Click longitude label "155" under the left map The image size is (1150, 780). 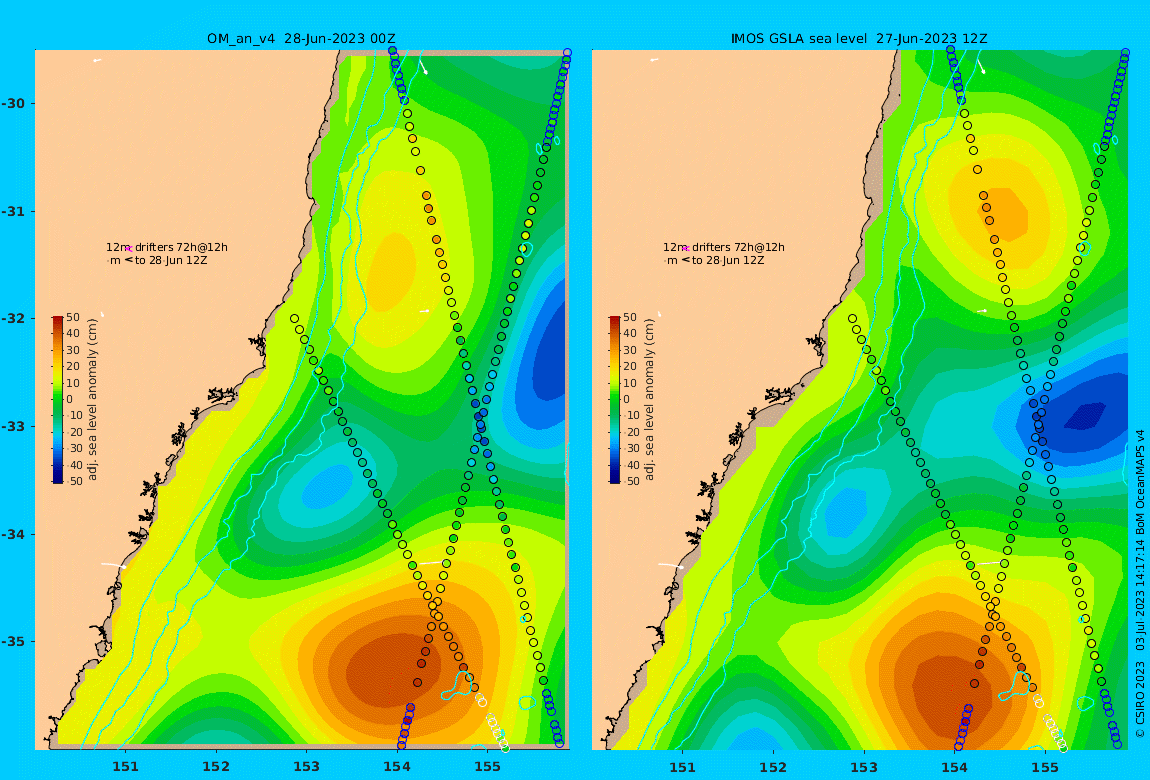click(x=488, y=767)
